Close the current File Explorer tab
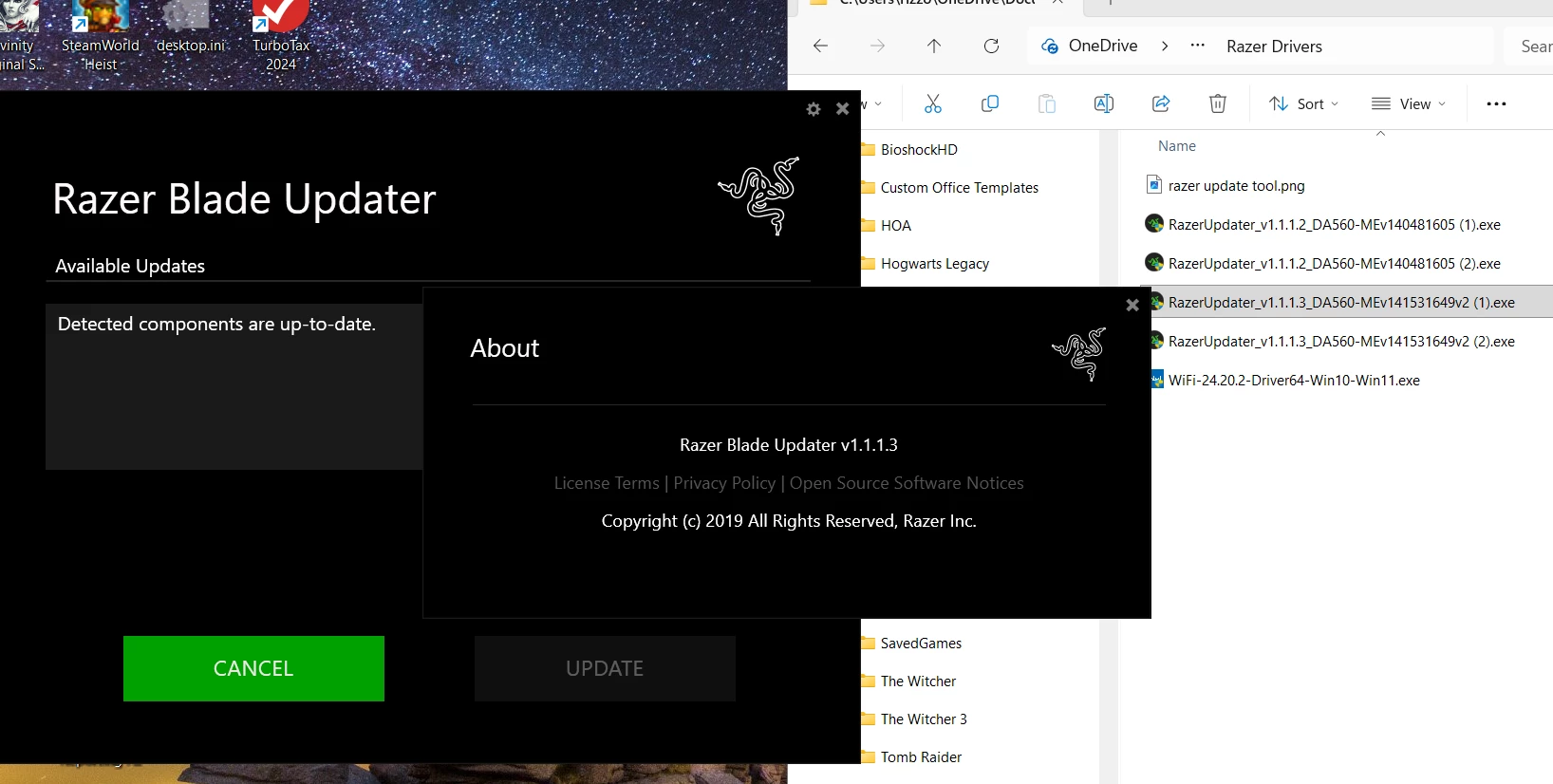 pos(1057,3)
